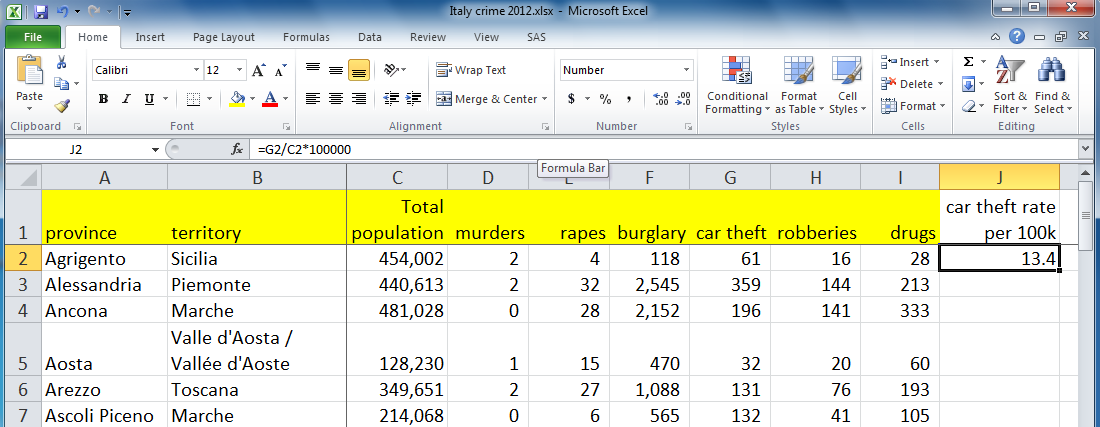Apply the red Font Color
This screenshot has width=1100, height=427.
270,99
